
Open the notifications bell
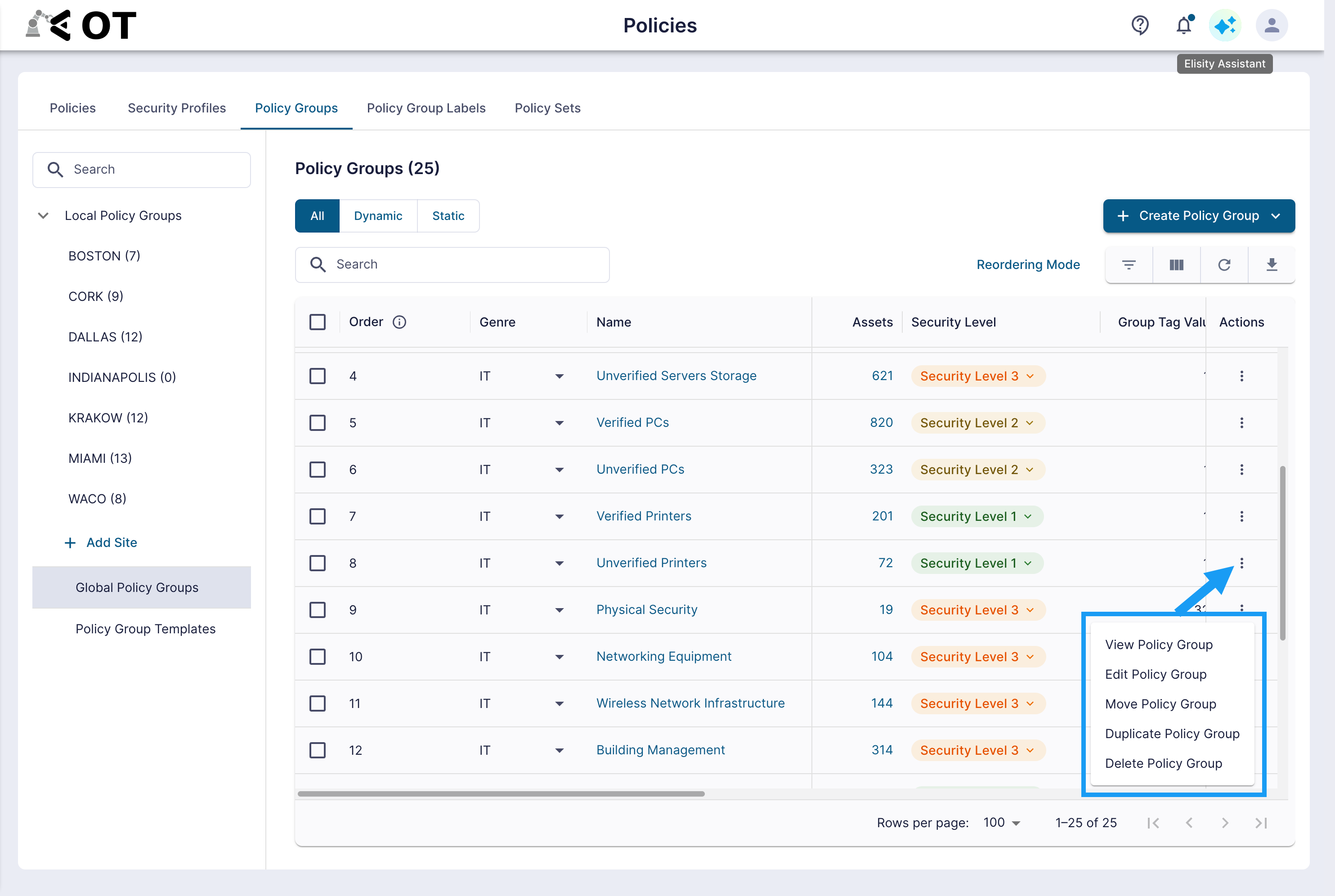(1183, 25)
